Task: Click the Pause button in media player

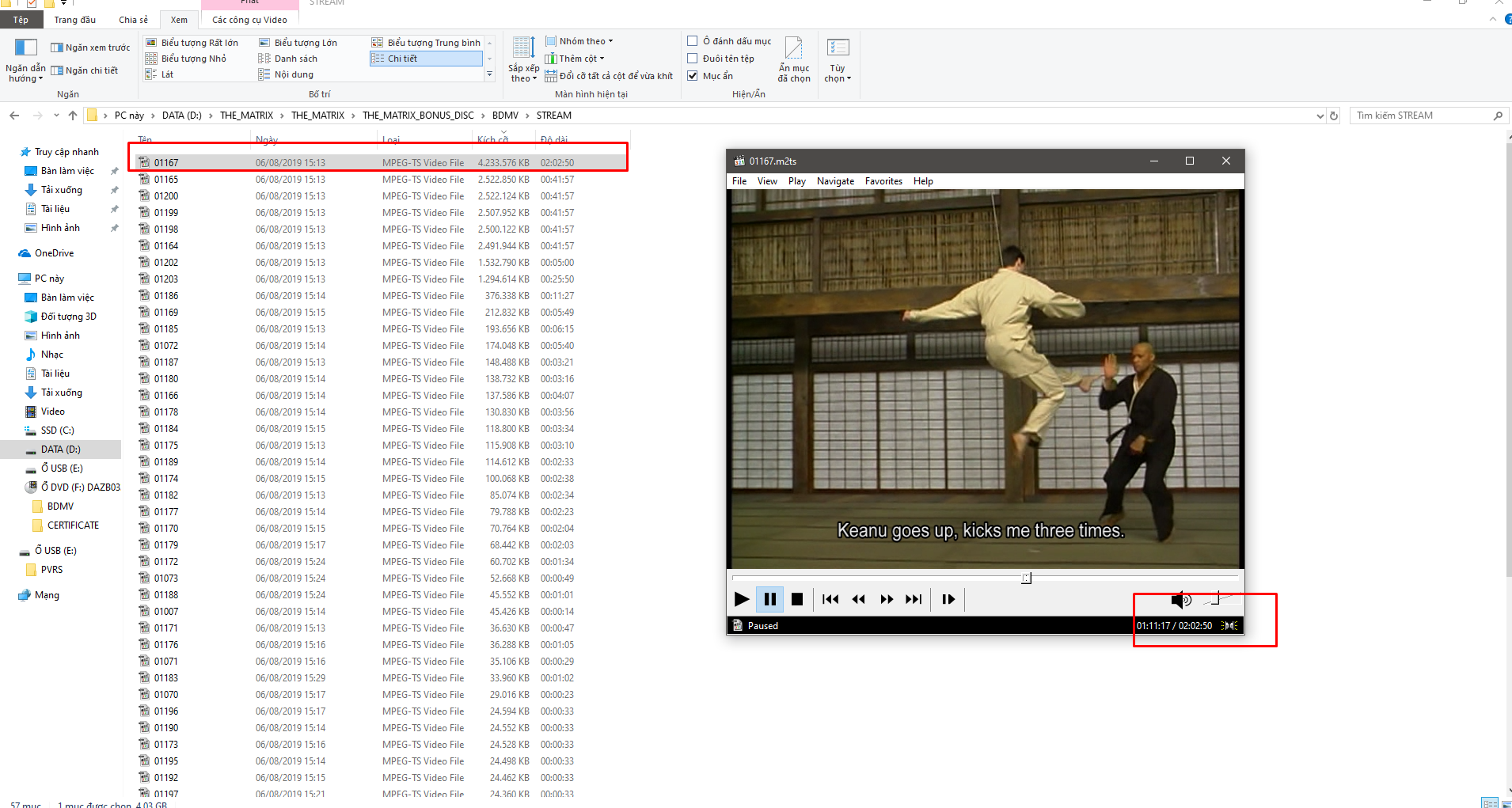Action: pyautogui.click(x=769, y=599)
